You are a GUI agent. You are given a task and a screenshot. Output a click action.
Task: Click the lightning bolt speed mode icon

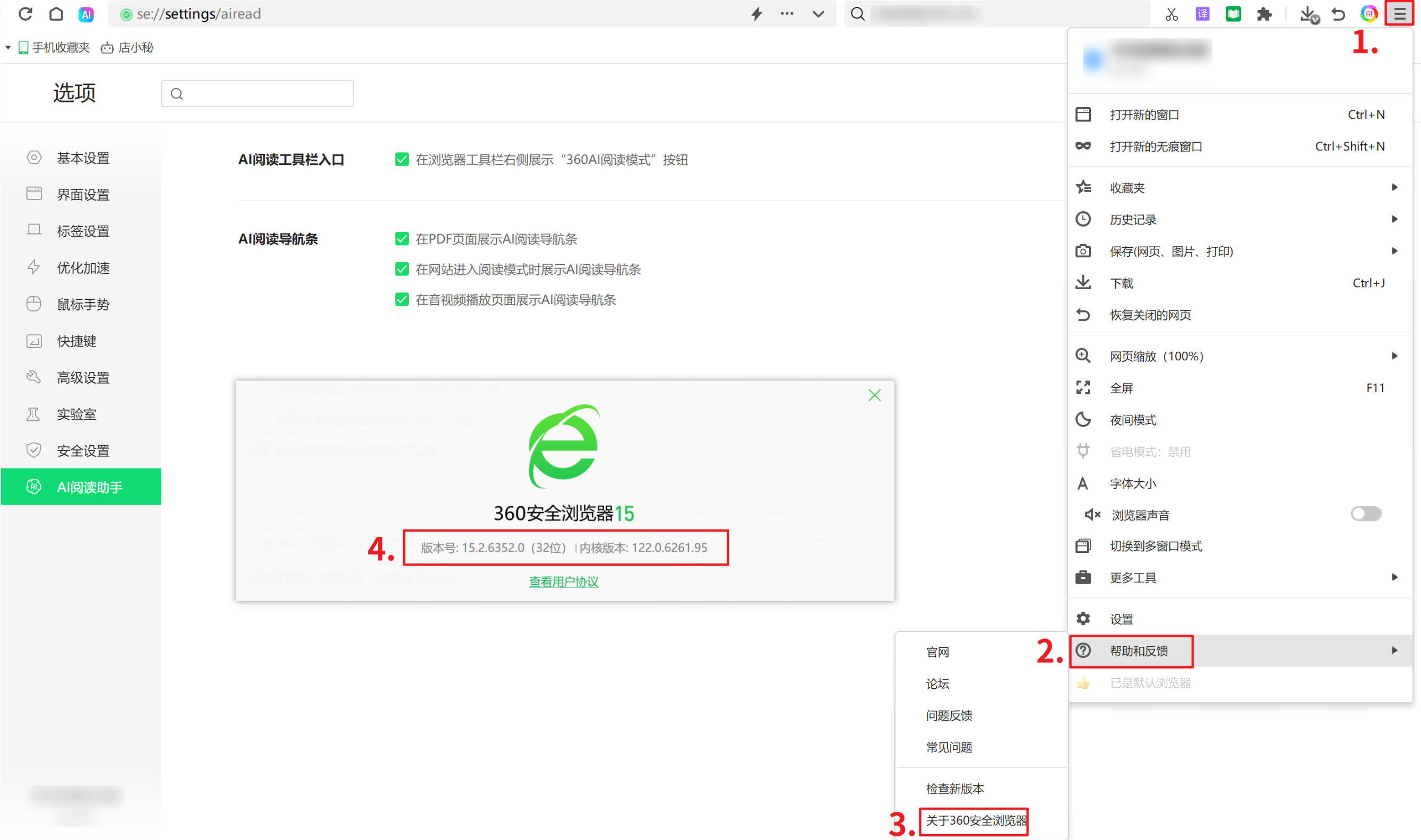click(x=757, y=14)
